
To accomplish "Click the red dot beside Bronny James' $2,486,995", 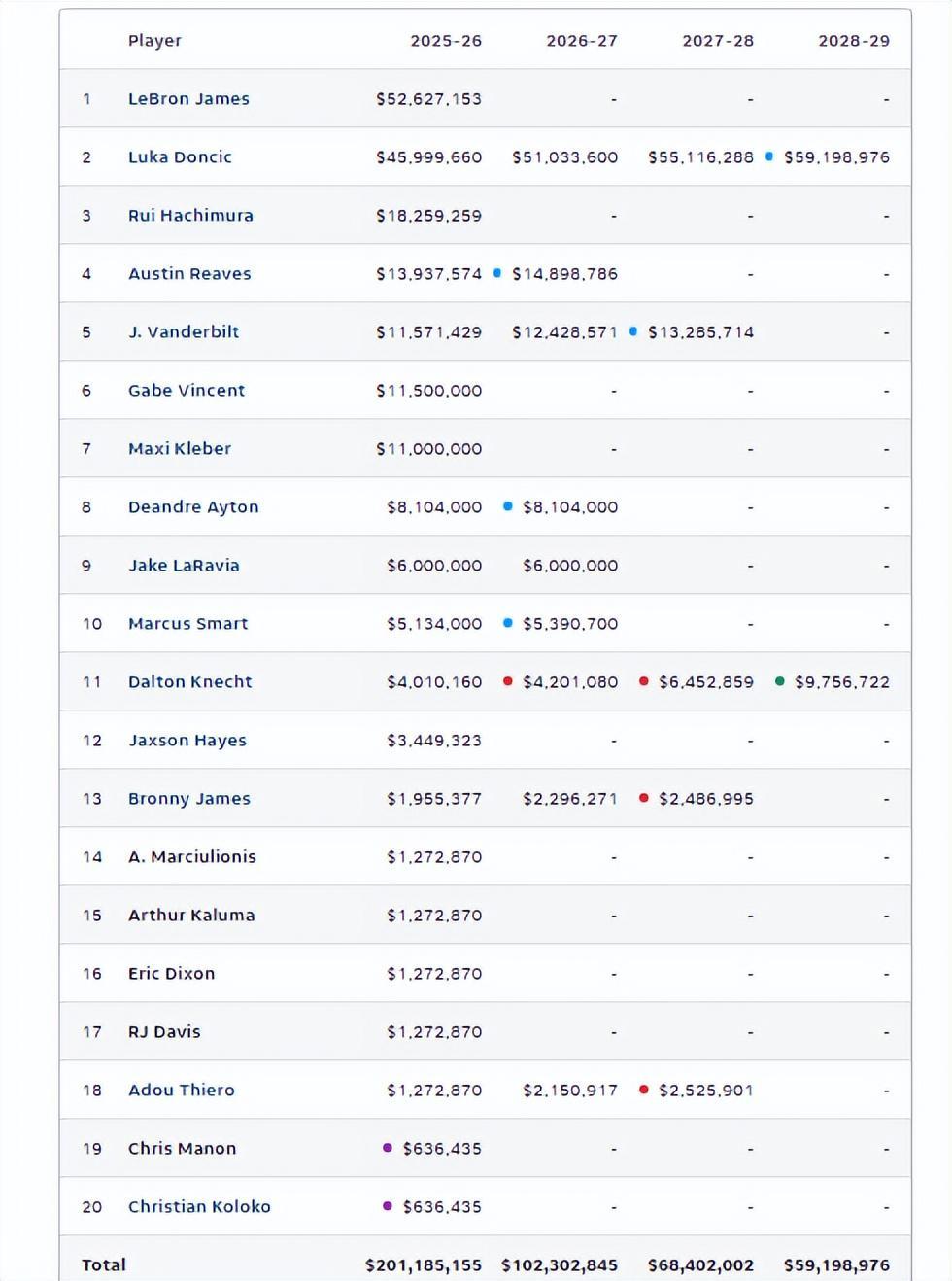I will 643,798.
